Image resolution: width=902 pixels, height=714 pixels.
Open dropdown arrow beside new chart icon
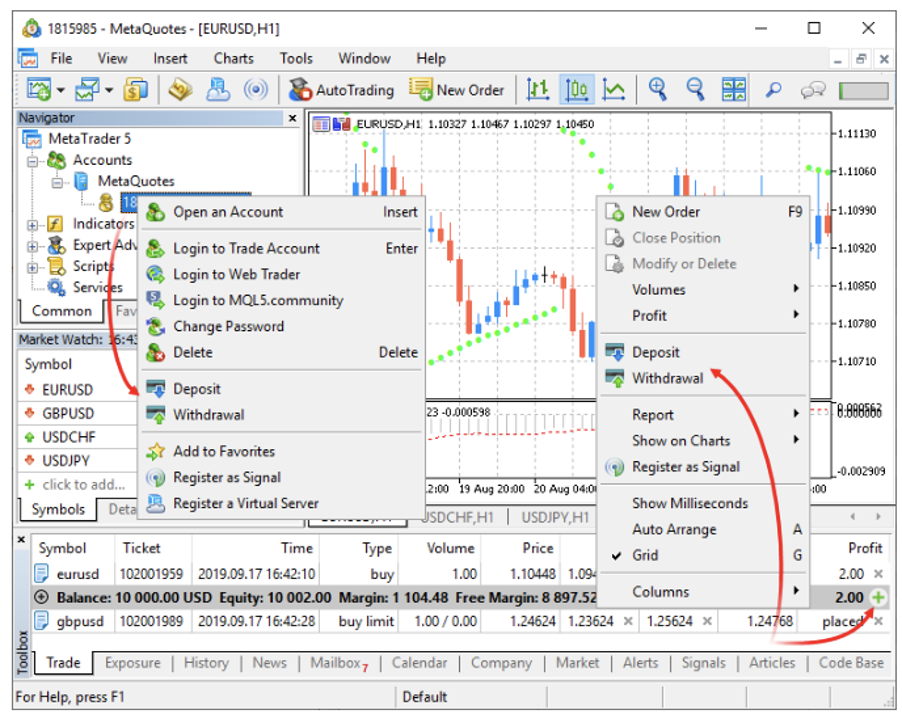[60, 90]
